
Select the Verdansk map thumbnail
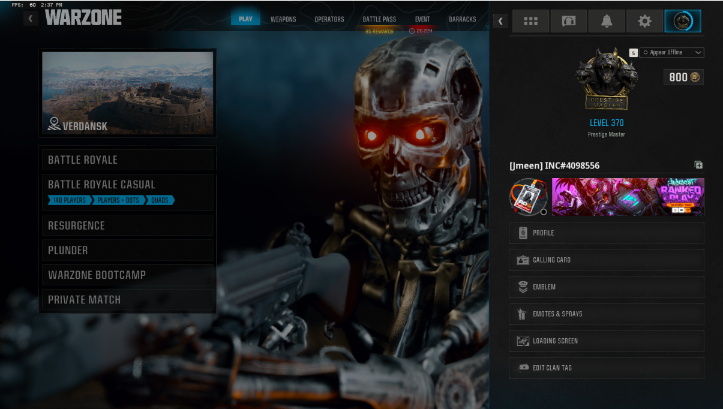coord(128,93)
